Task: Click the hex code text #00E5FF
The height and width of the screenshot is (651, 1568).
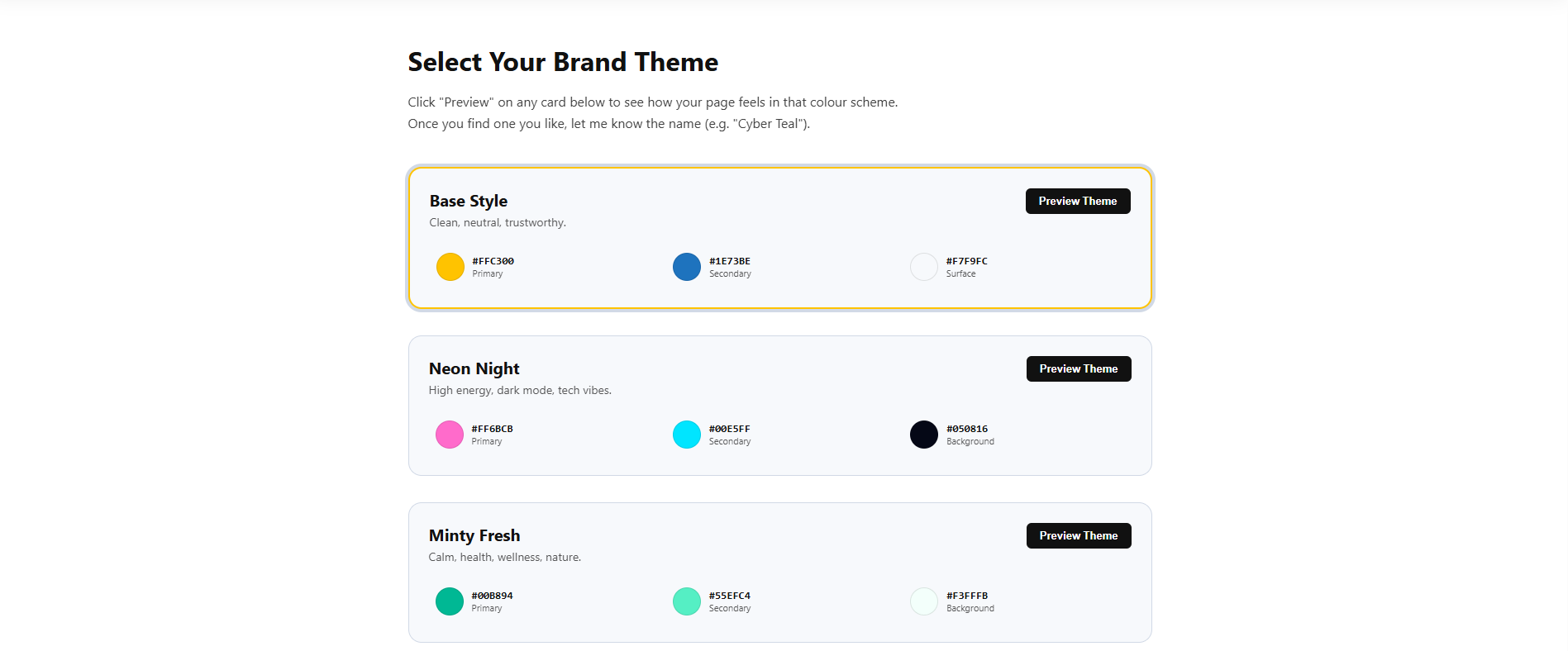Action: (x=730, y=429)
